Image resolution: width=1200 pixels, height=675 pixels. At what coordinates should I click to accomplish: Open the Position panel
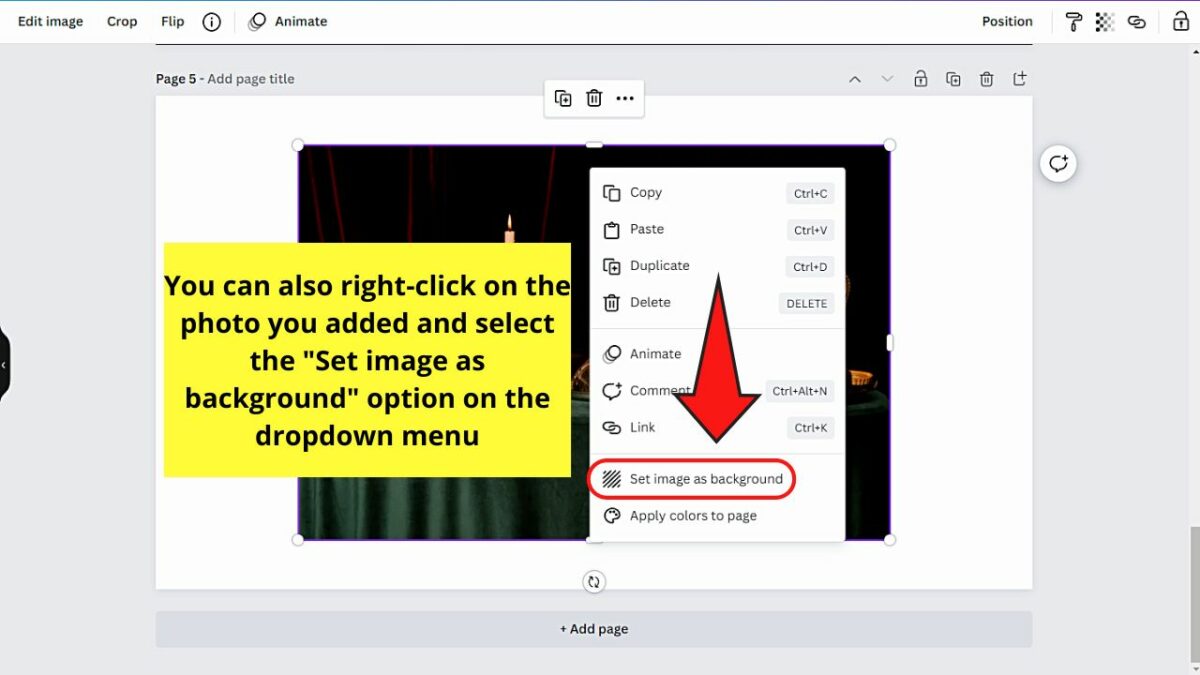coord(1007,21)
